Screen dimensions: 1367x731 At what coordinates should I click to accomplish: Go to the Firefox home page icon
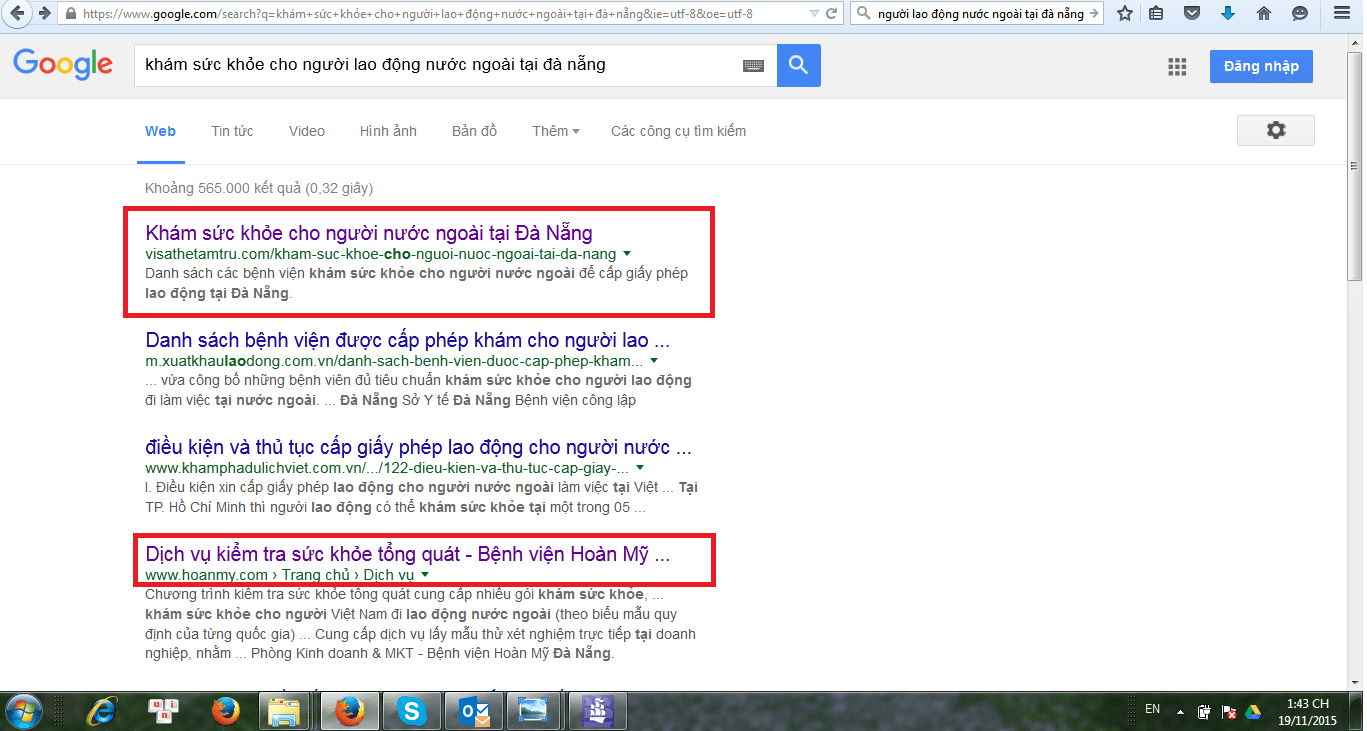(1264, 14)
